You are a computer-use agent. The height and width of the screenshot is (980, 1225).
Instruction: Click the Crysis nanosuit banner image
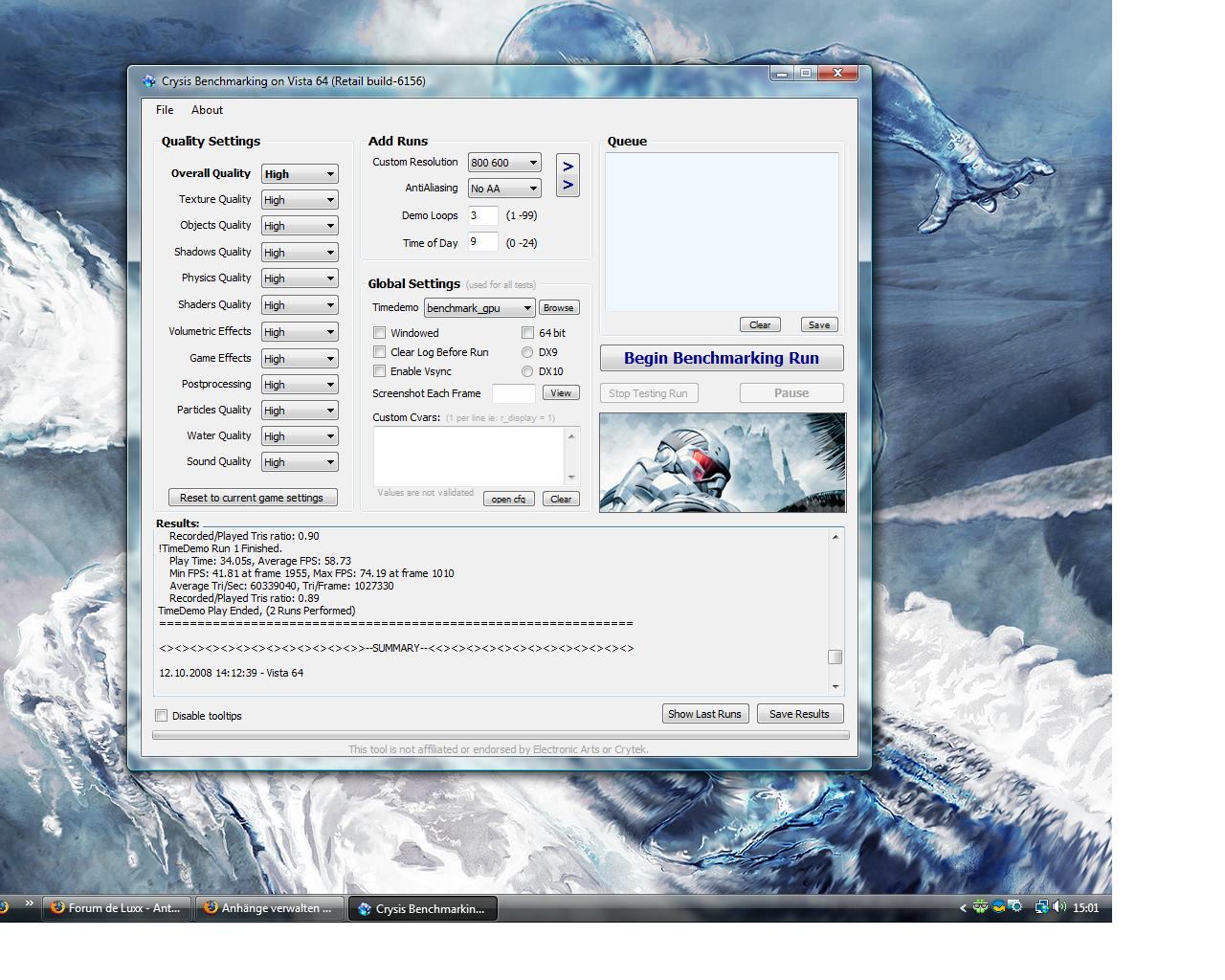coord(723,462)
